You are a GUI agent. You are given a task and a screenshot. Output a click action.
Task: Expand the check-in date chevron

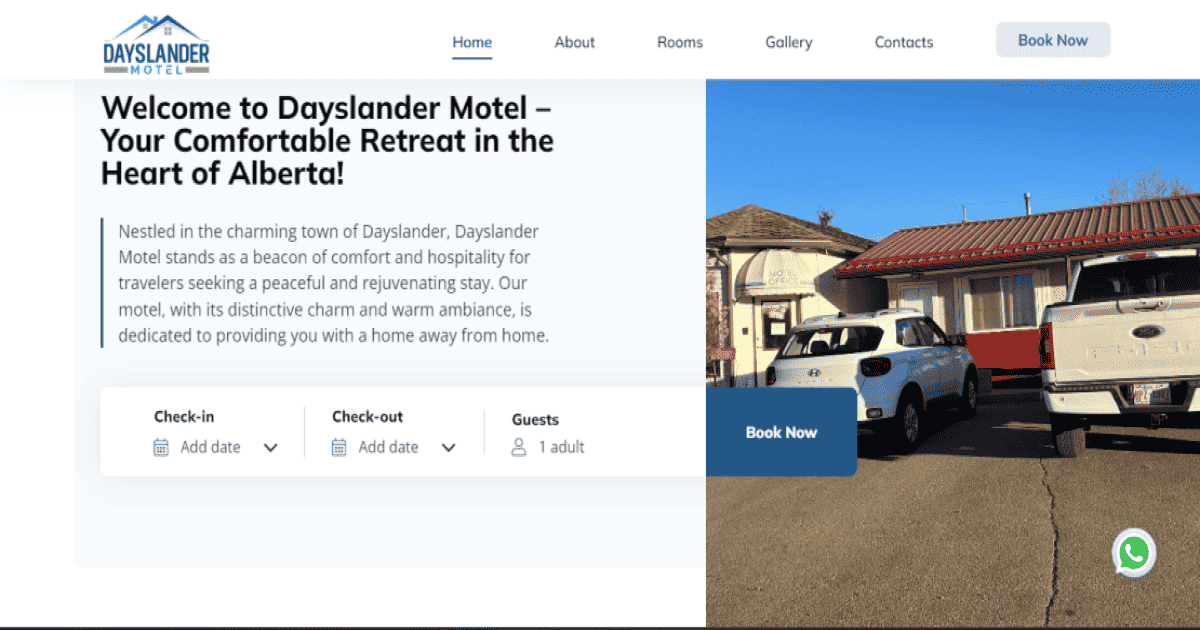coord(270,448)
